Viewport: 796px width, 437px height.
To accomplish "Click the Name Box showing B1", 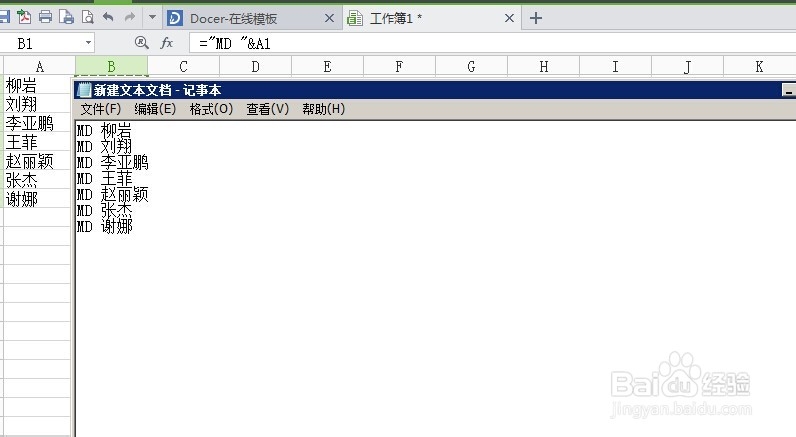I will 47,43.
